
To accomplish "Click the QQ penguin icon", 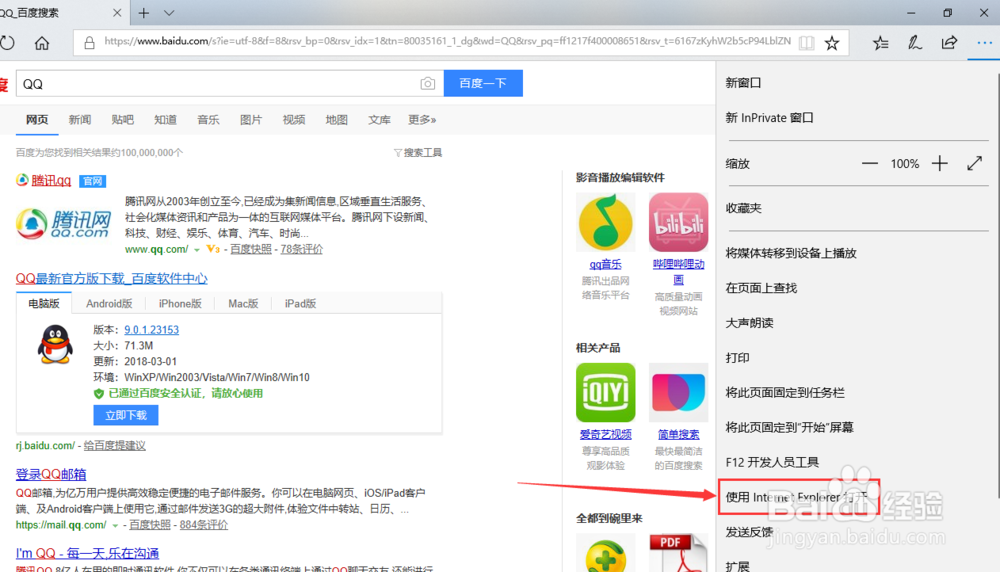I will point(55,344).
